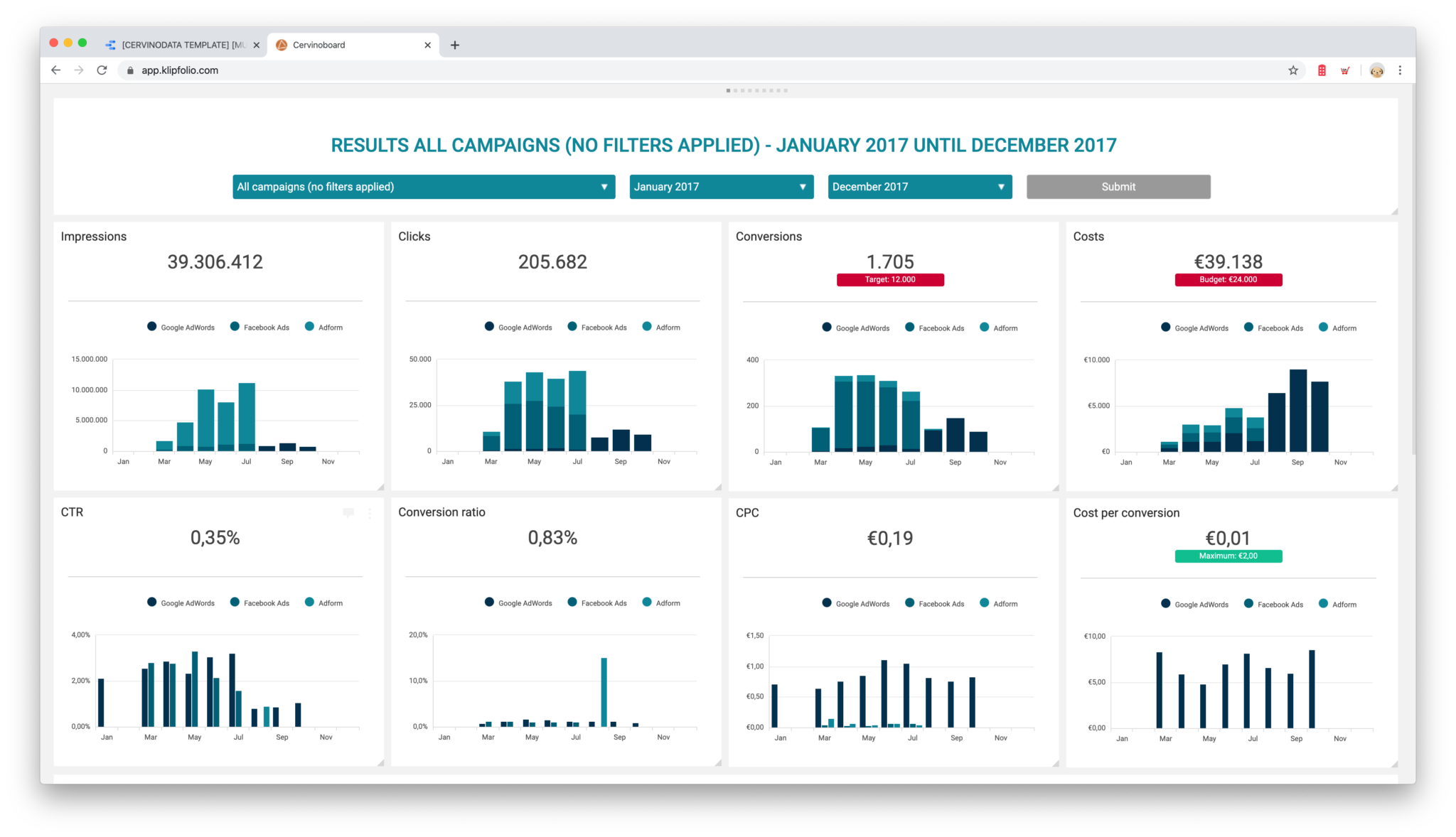This screenshot has height=837, width=1456.
Task: Toggle Google AdWords in the Impressions legend
Action: coord(181,327)
